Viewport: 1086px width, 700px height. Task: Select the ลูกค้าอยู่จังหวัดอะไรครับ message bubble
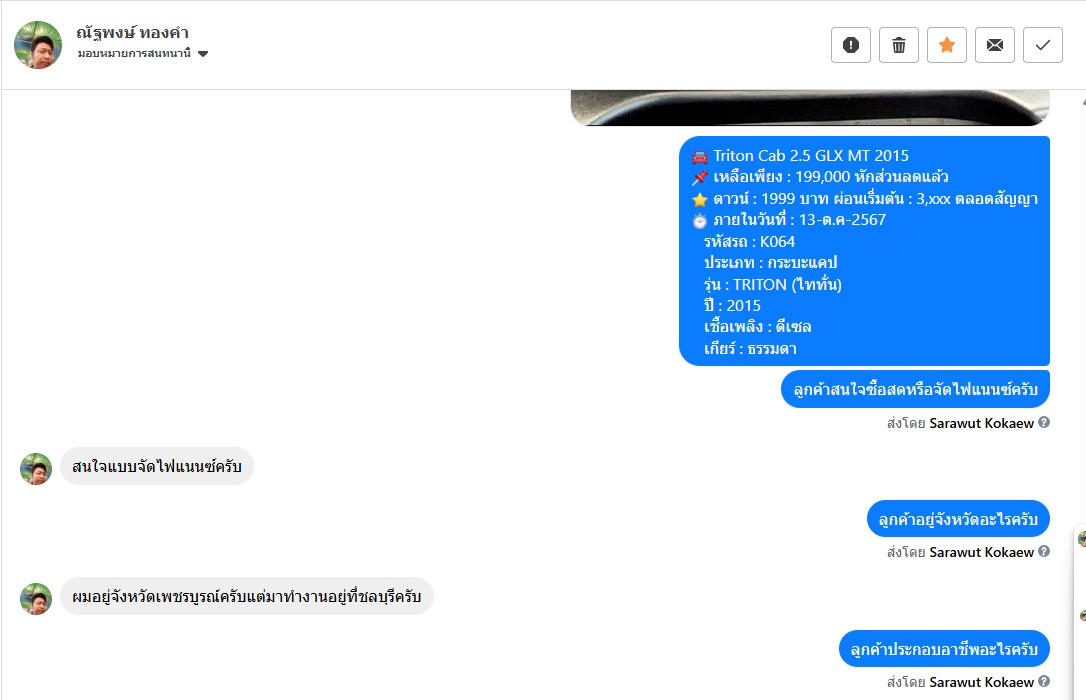point(958,519)
